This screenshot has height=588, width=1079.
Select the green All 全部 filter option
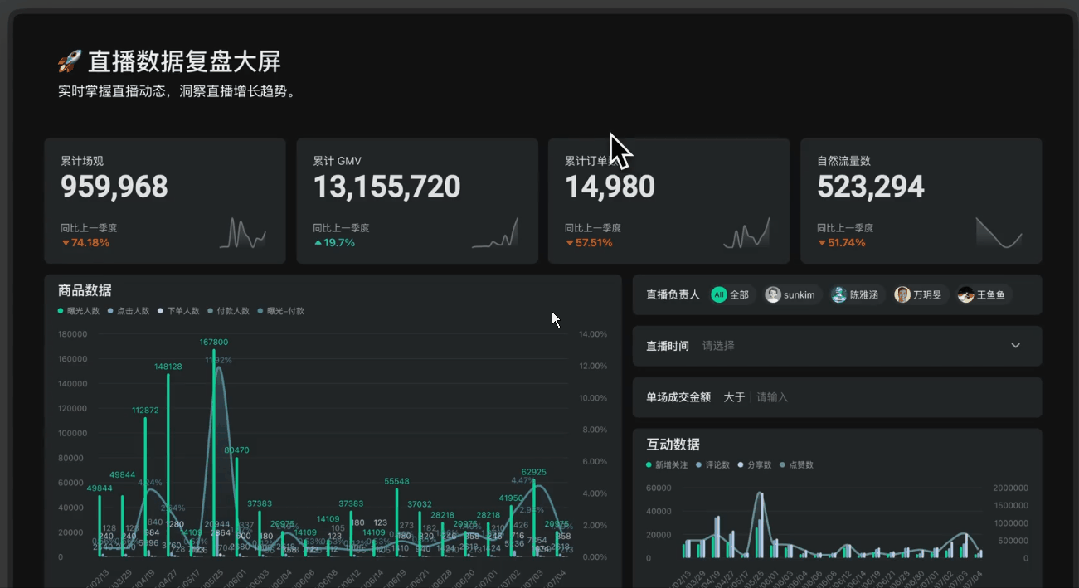pos(730,295)
